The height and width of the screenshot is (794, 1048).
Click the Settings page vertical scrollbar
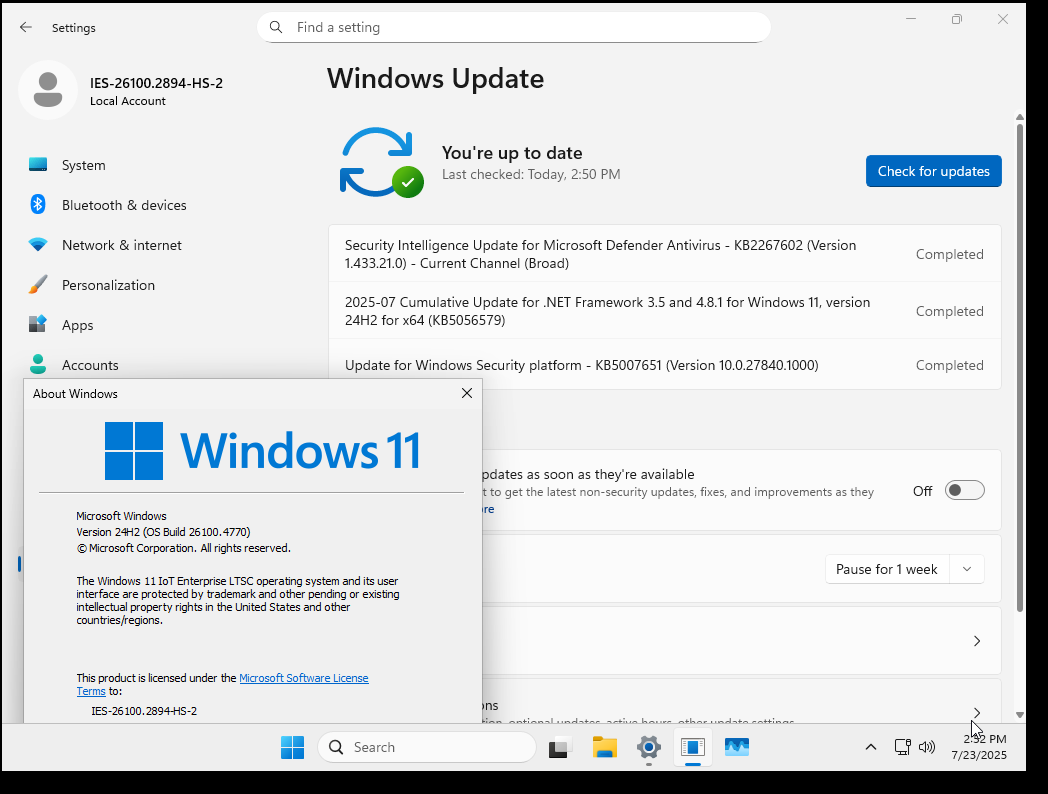point(1020,368)
